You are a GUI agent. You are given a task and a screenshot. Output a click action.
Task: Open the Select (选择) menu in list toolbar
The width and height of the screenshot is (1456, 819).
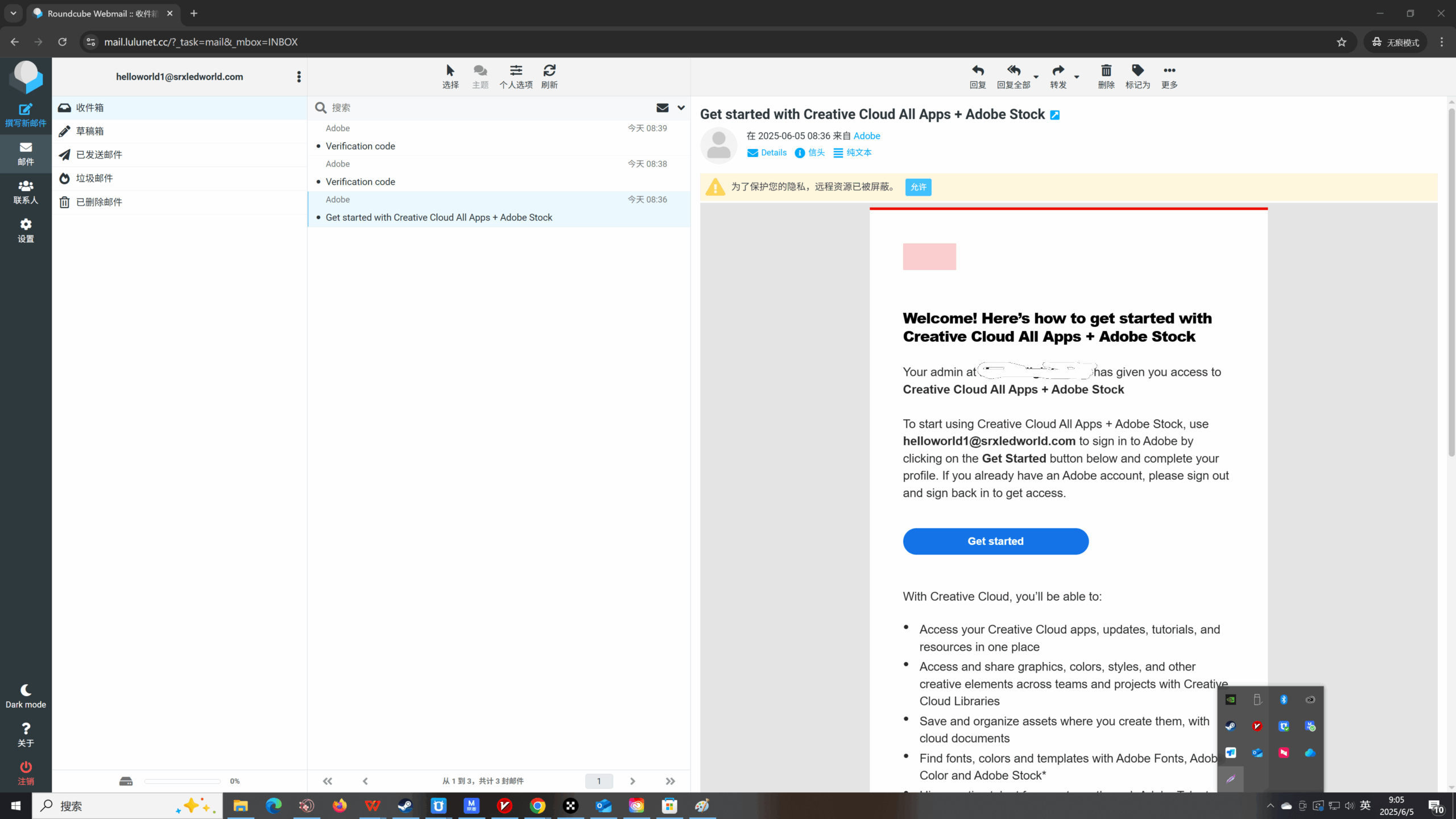[450, 76]
